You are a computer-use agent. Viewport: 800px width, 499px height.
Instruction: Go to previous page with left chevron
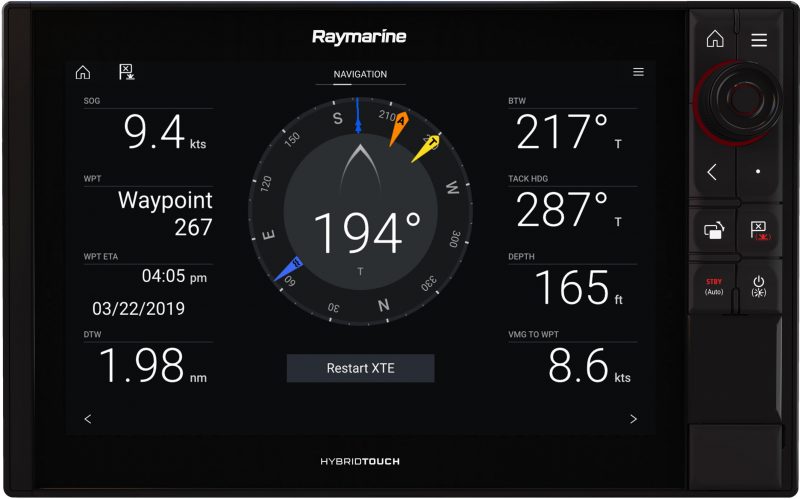(x=88, y=419)
